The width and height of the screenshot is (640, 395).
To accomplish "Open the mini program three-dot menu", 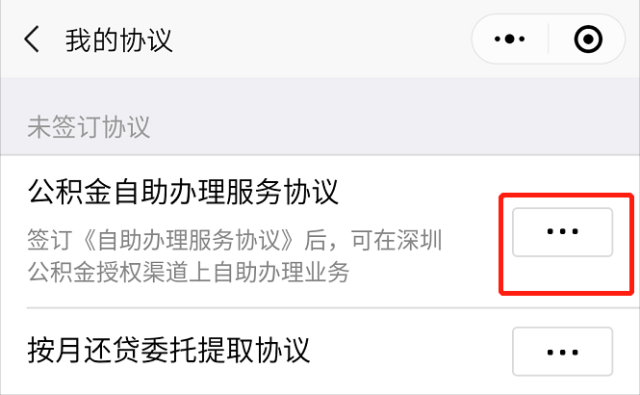I will [x=509, y=39].
